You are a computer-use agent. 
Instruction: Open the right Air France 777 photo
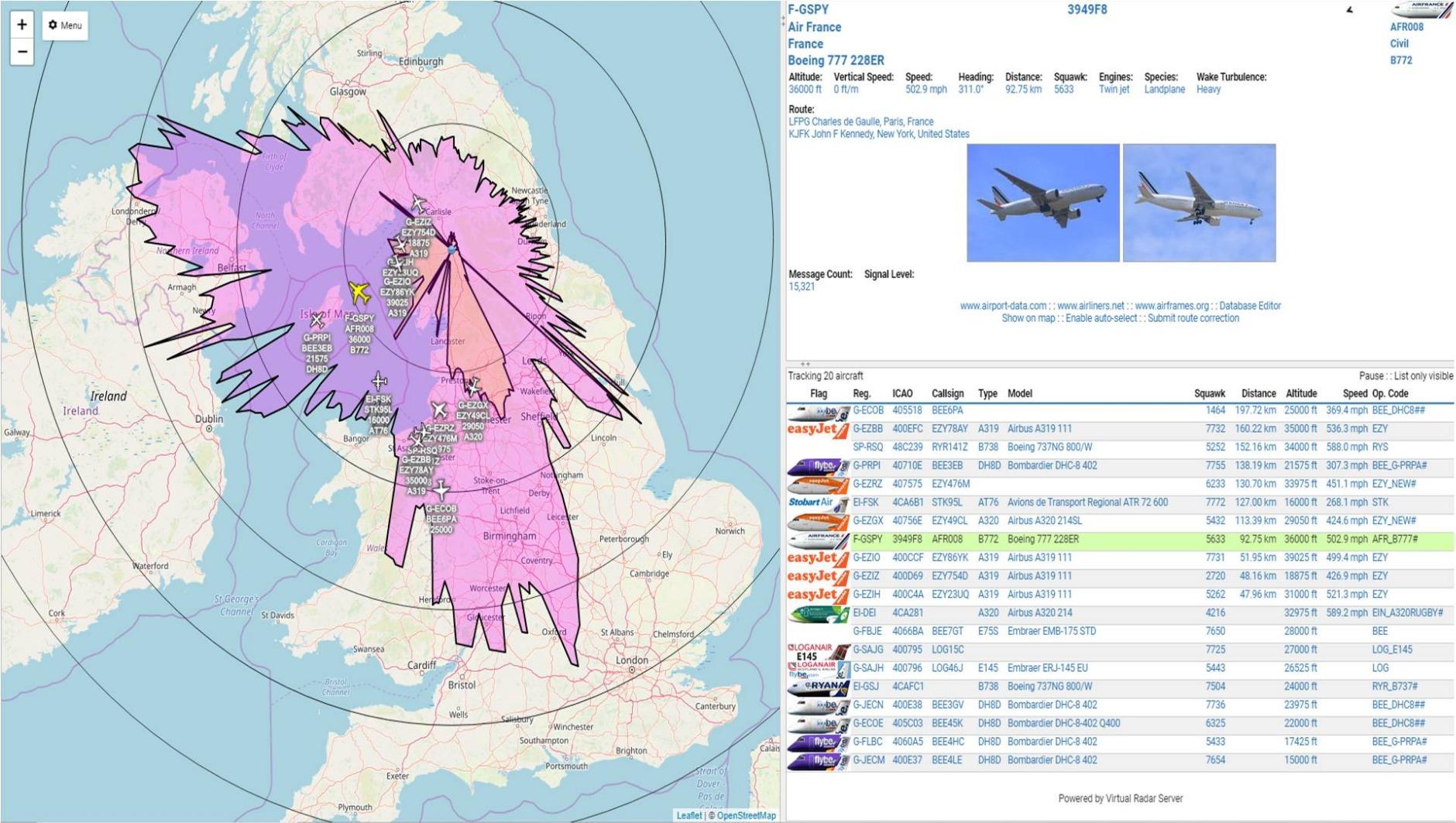click(x=1199, y=203)
